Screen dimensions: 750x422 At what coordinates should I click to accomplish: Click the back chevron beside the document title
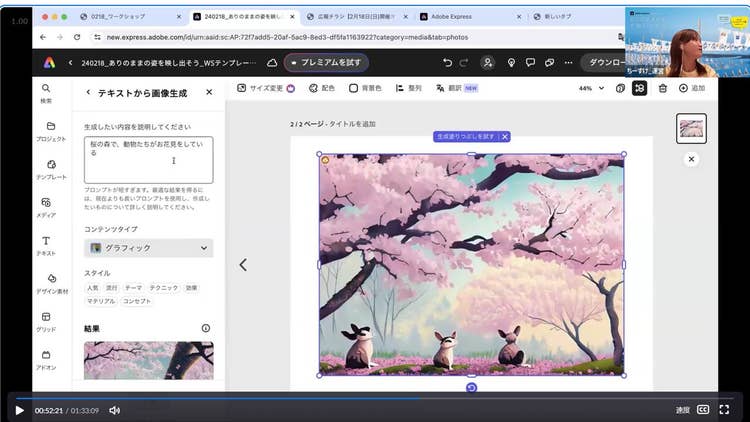[70, 63]
